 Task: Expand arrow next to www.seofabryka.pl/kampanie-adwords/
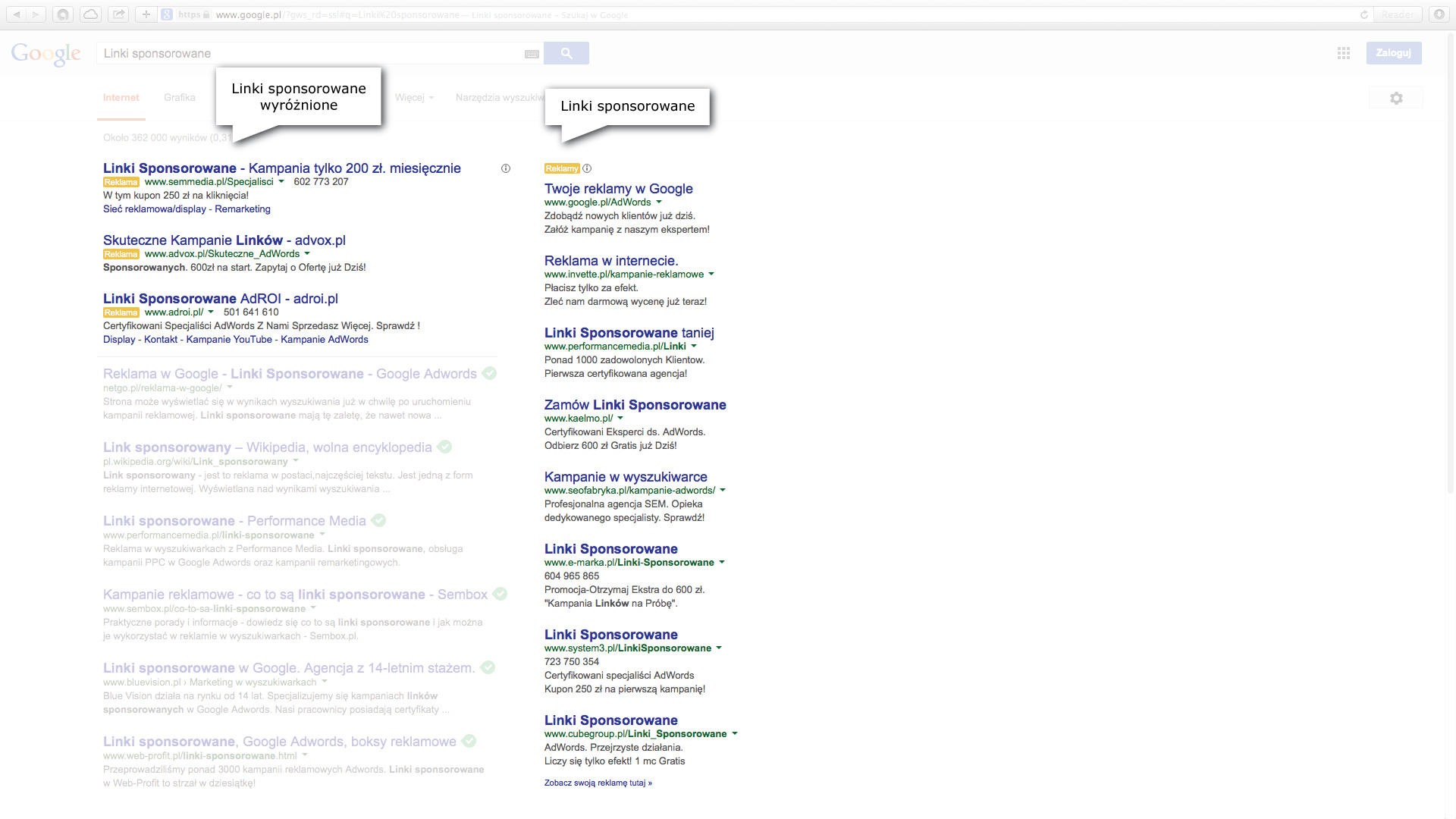723,491
